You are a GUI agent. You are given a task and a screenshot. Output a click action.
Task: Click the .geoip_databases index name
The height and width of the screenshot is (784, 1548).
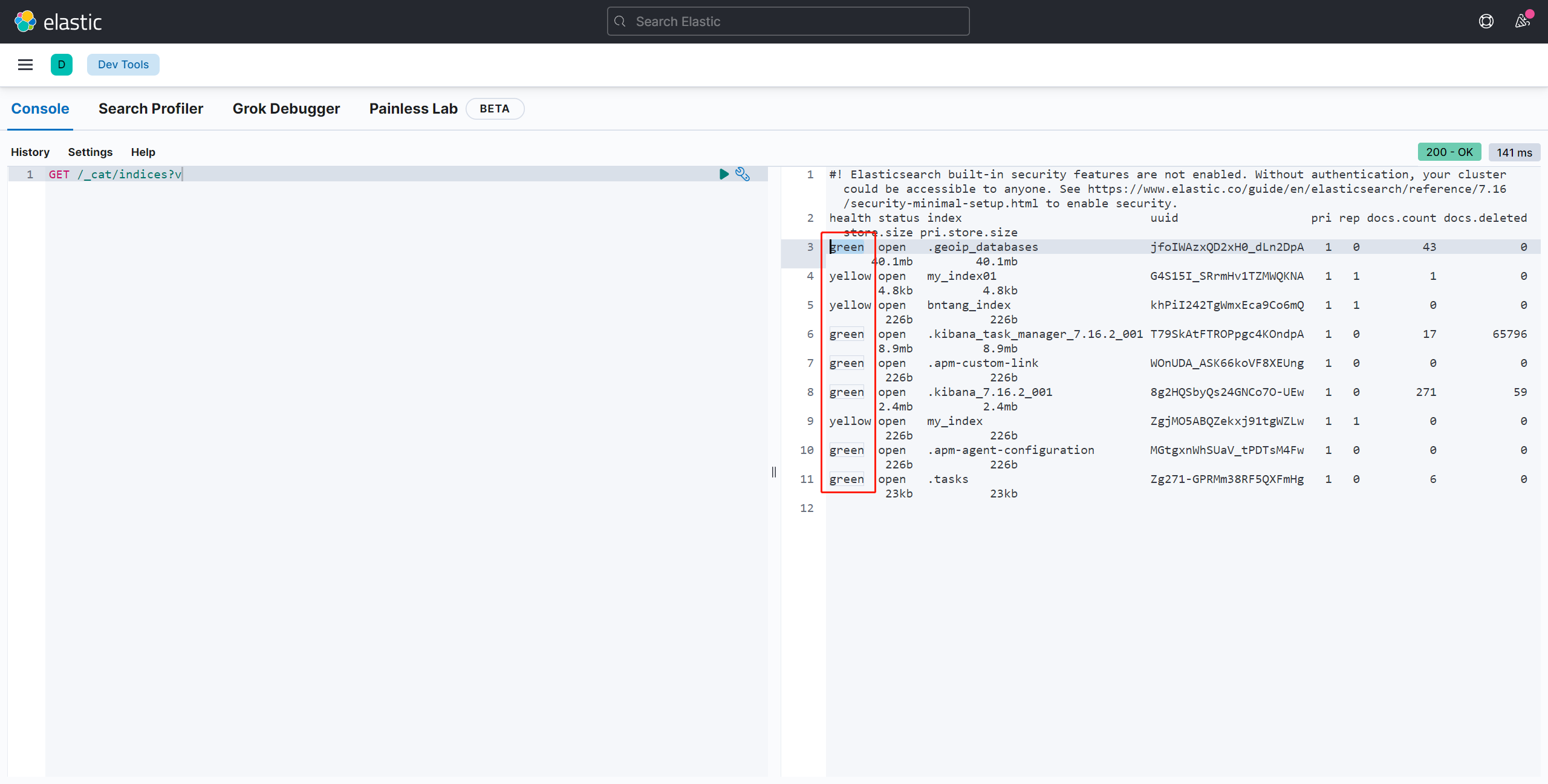tap(983, 247)
